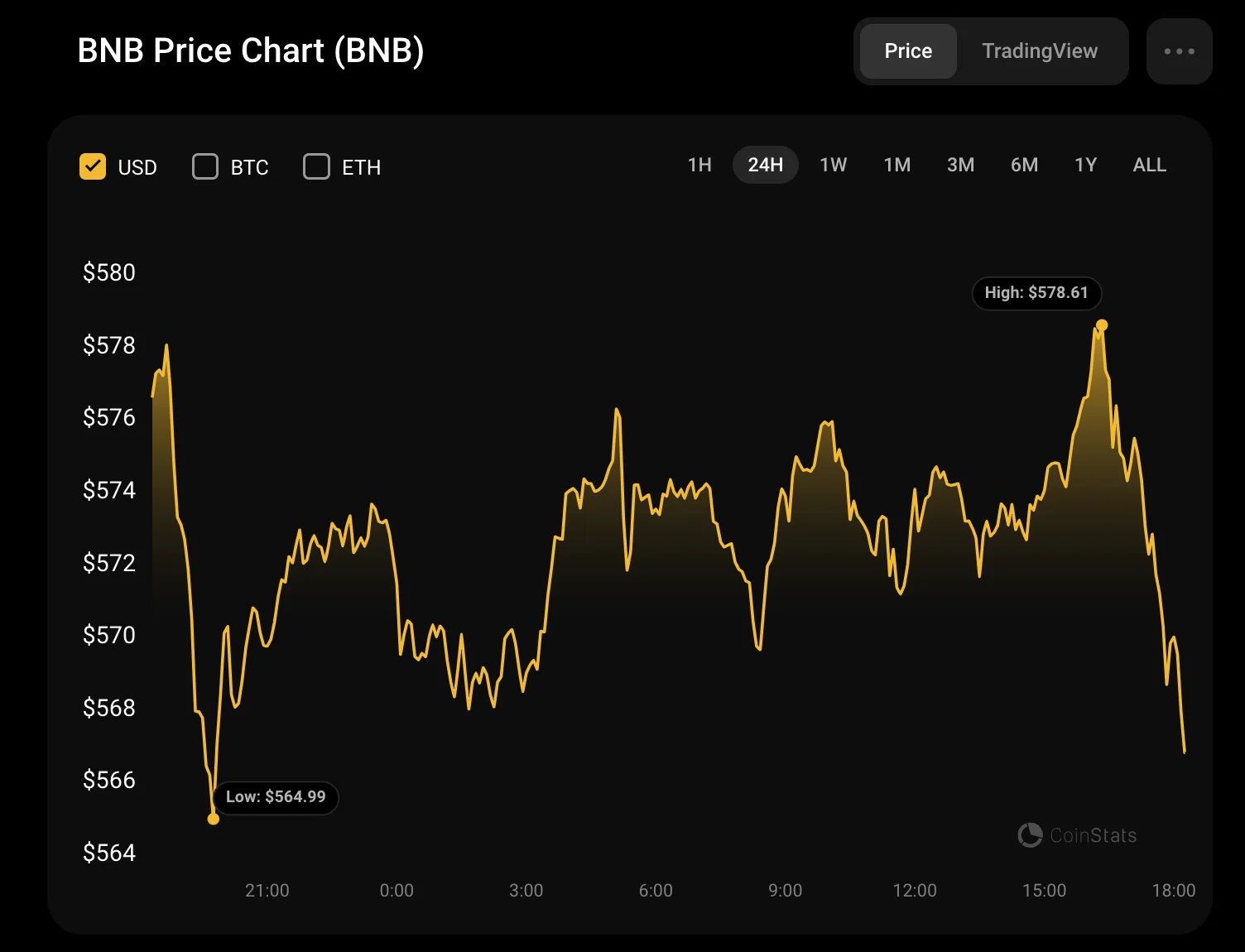This screenshot has height=952, width=1245.
Task: Click the High: $578.61 label
Action: [1036, 293]
